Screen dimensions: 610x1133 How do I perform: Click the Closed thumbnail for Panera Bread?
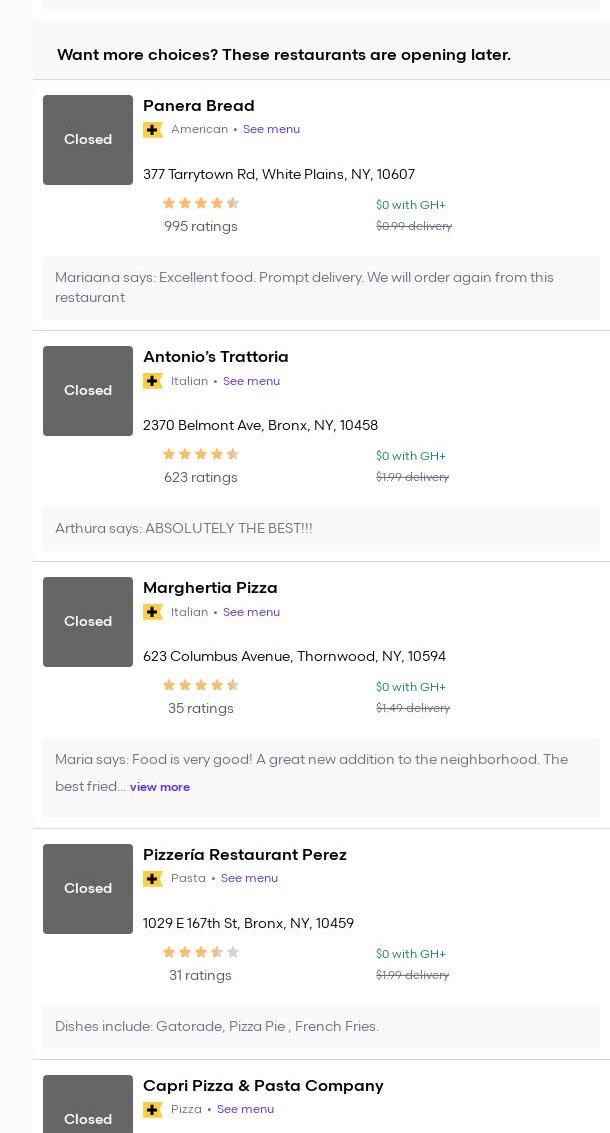[88, 140]
